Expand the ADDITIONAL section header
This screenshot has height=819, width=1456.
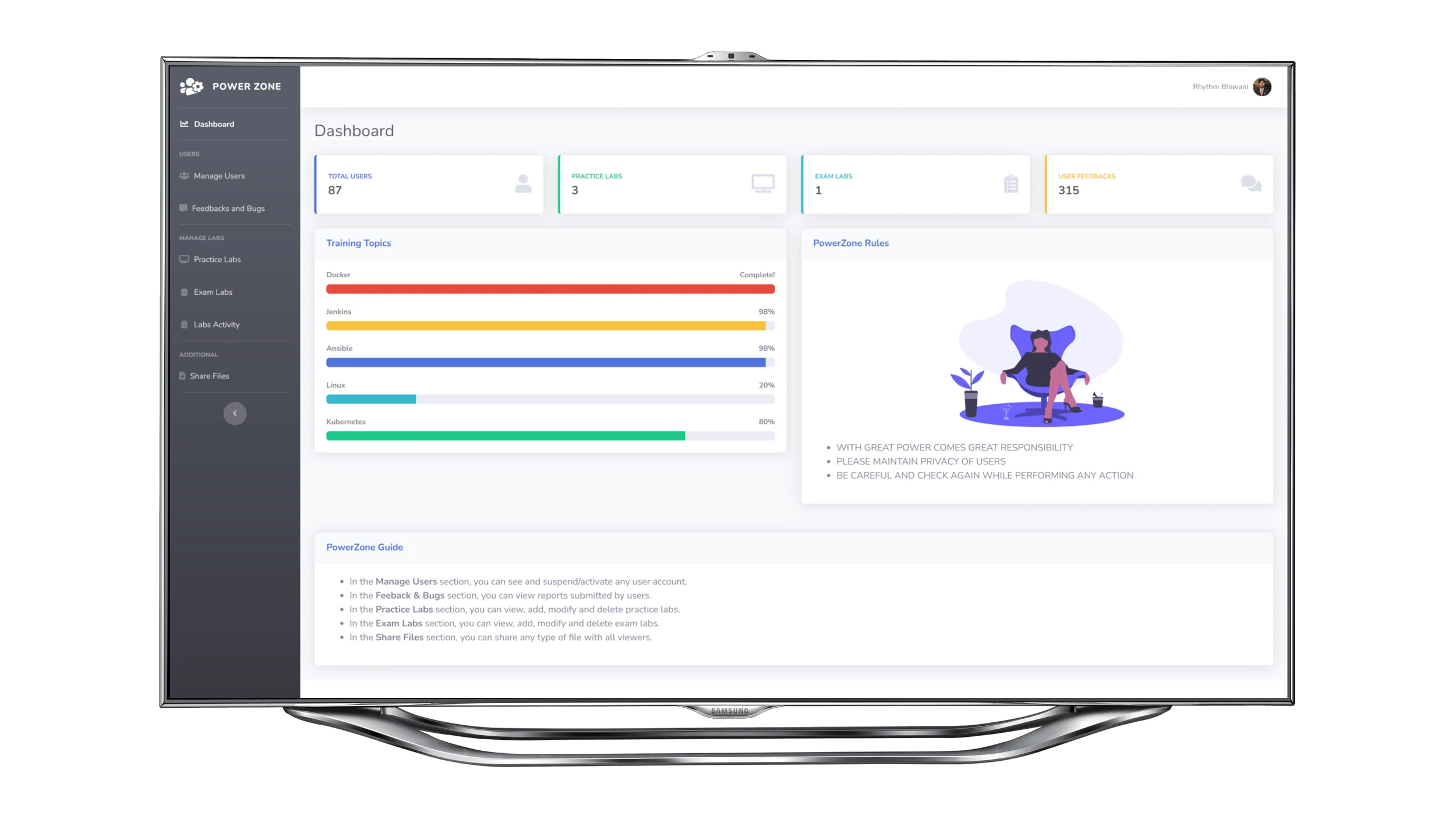[x=199, y=354]
